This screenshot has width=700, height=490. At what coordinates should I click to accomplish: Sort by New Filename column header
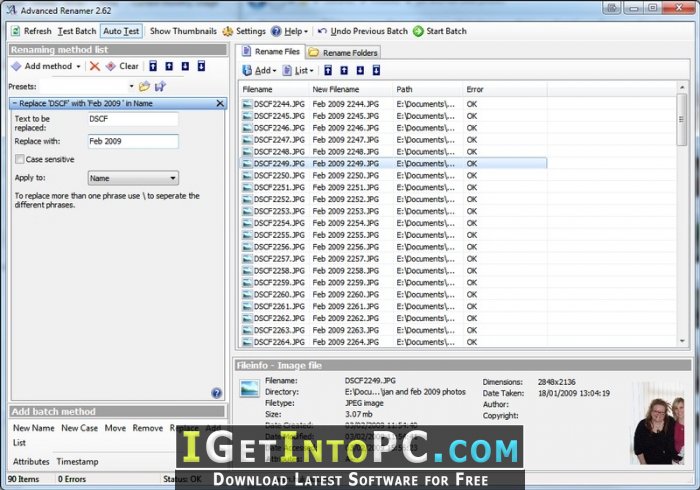[351, 89]
